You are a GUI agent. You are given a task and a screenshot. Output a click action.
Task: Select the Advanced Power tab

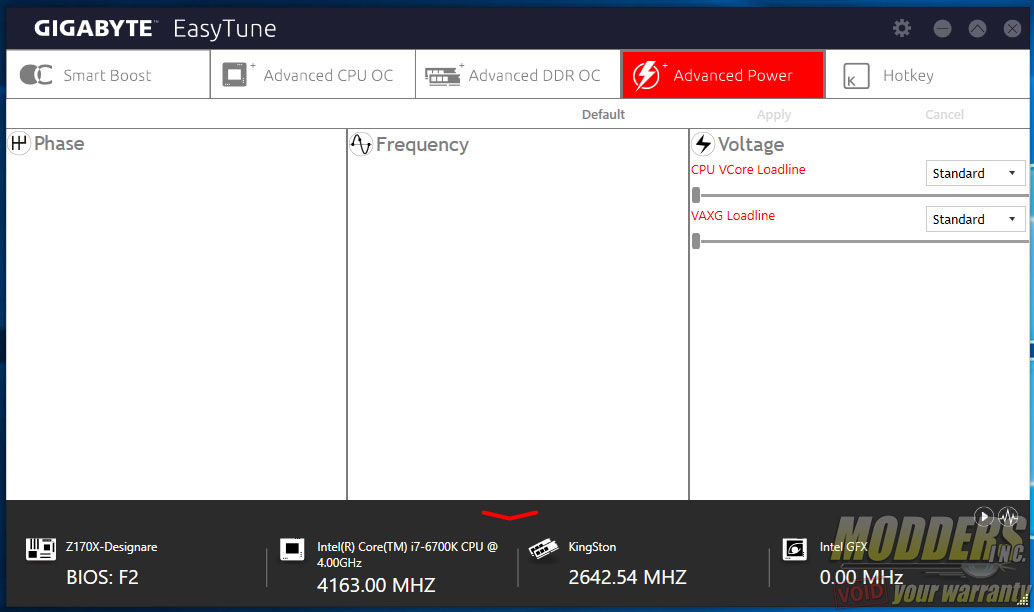723,75
